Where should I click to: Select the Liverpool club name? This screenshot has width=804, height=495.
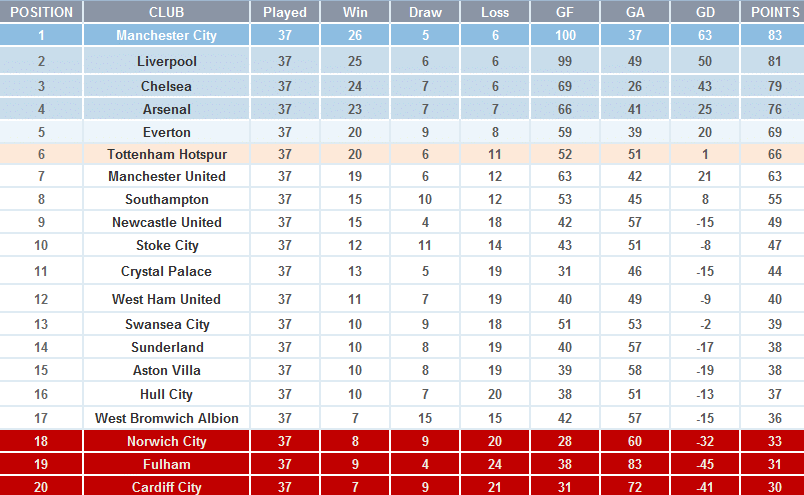(x=166, y=62)
